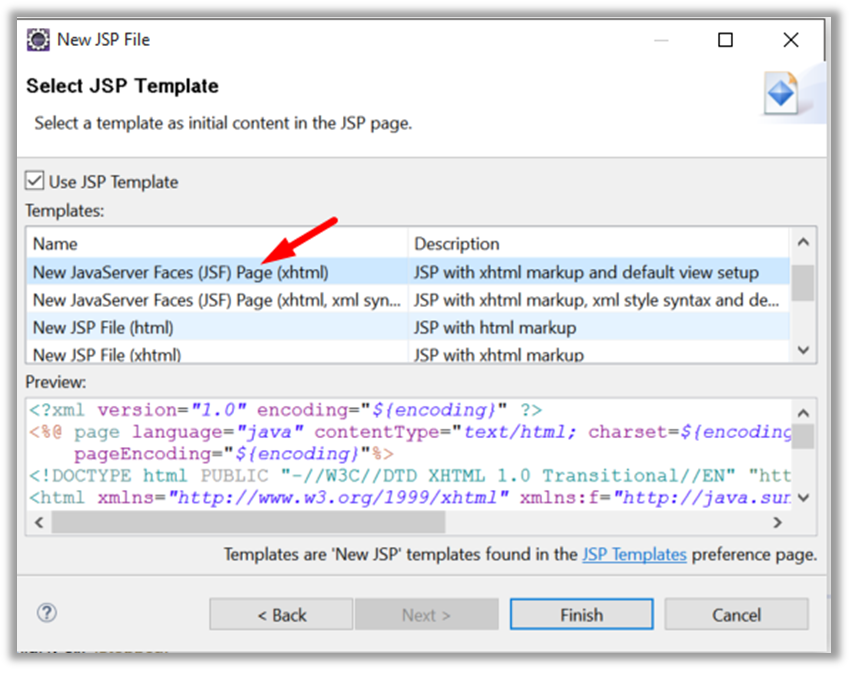Open the JSP Templates preference page link
Viewport: 851px width, 673px height.
(x=634, y=554)
